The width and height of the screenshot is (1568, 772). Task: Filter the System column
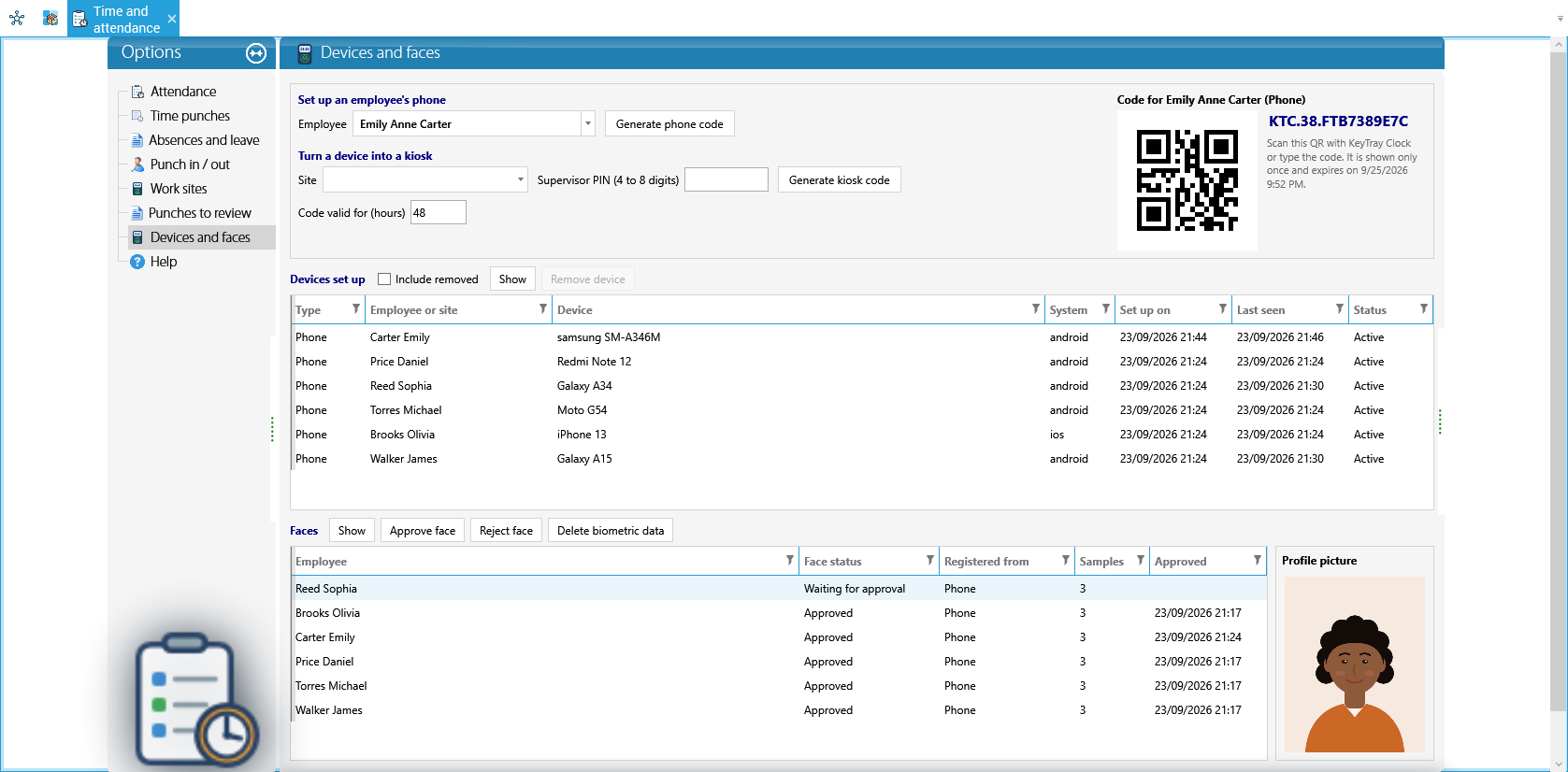click(1105, 309)
